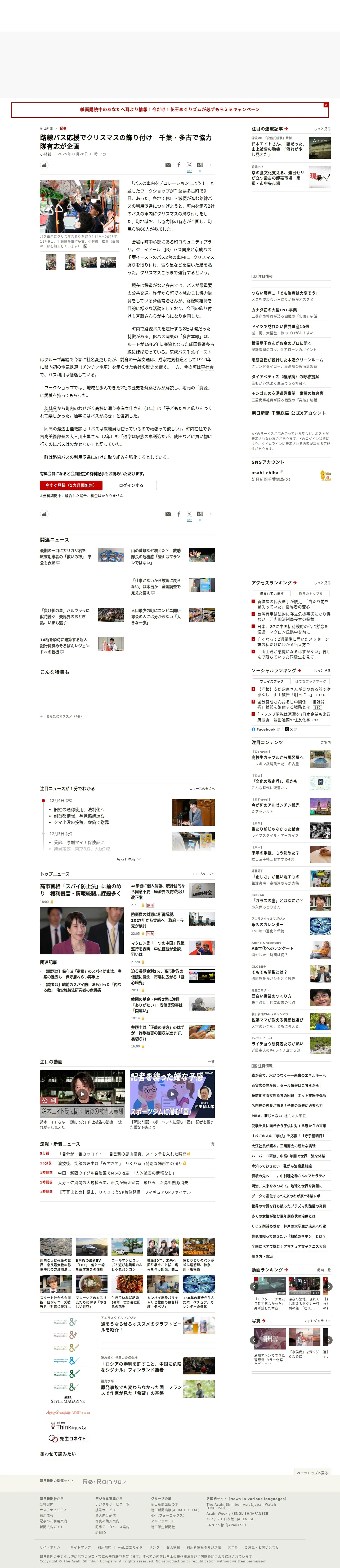This screenshot has height=1568, width=340.
Task: Open もっと見る for ソーシャルランキング
Action: tap(322, 671)
